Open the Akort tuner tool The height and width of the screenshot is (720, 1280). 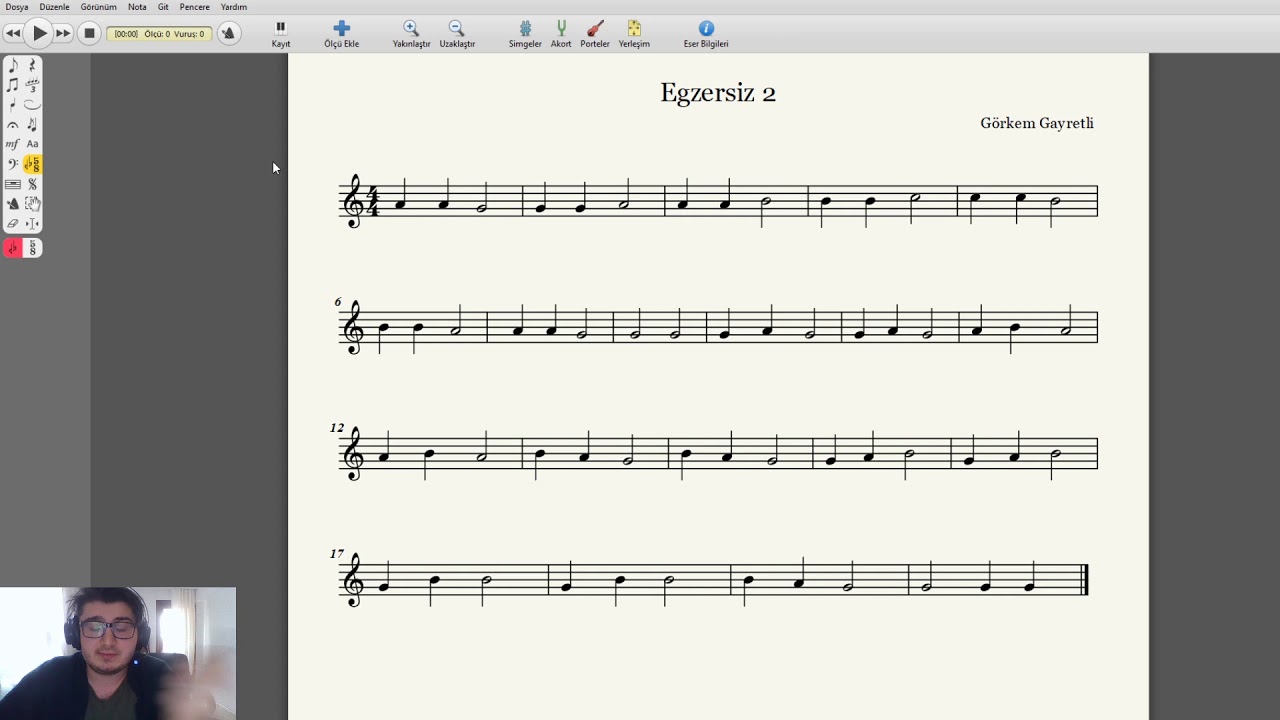(x=561, y=34)
